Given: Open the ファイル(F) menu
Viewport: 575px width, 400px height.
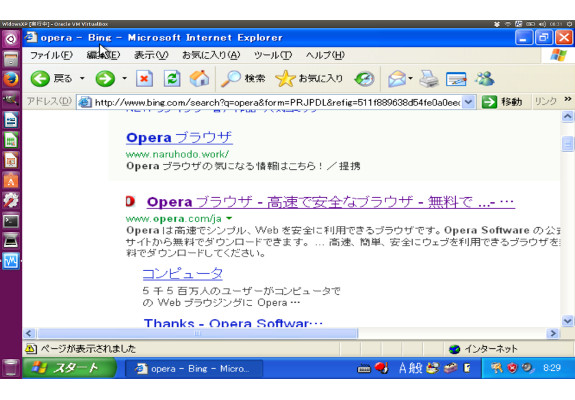Looking at the screenshot, I should (51, 55).
